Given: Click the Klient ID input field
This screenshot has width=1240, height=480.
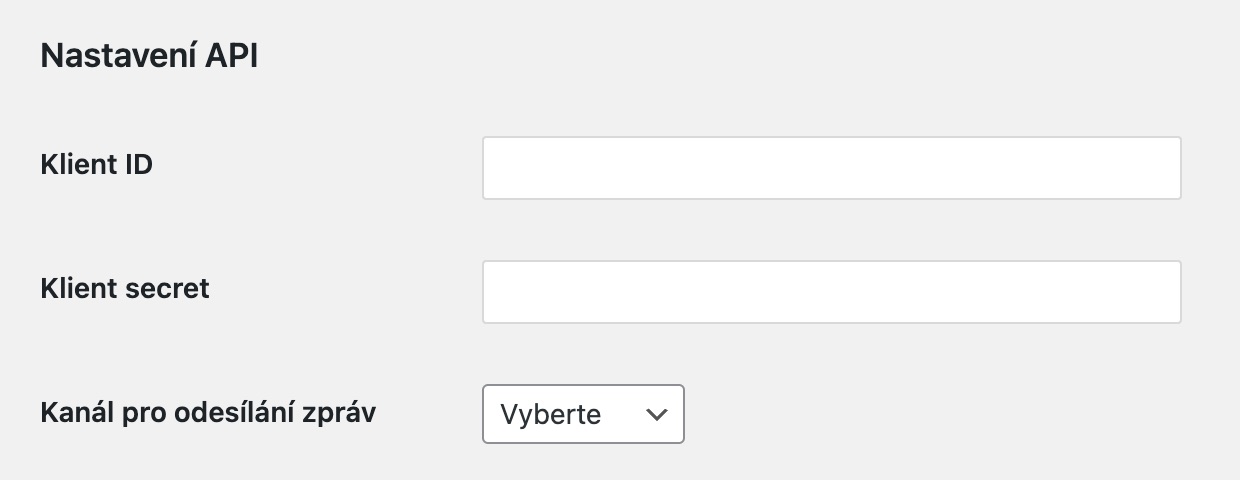Looking at the screenshot, I should coord(831,168).
